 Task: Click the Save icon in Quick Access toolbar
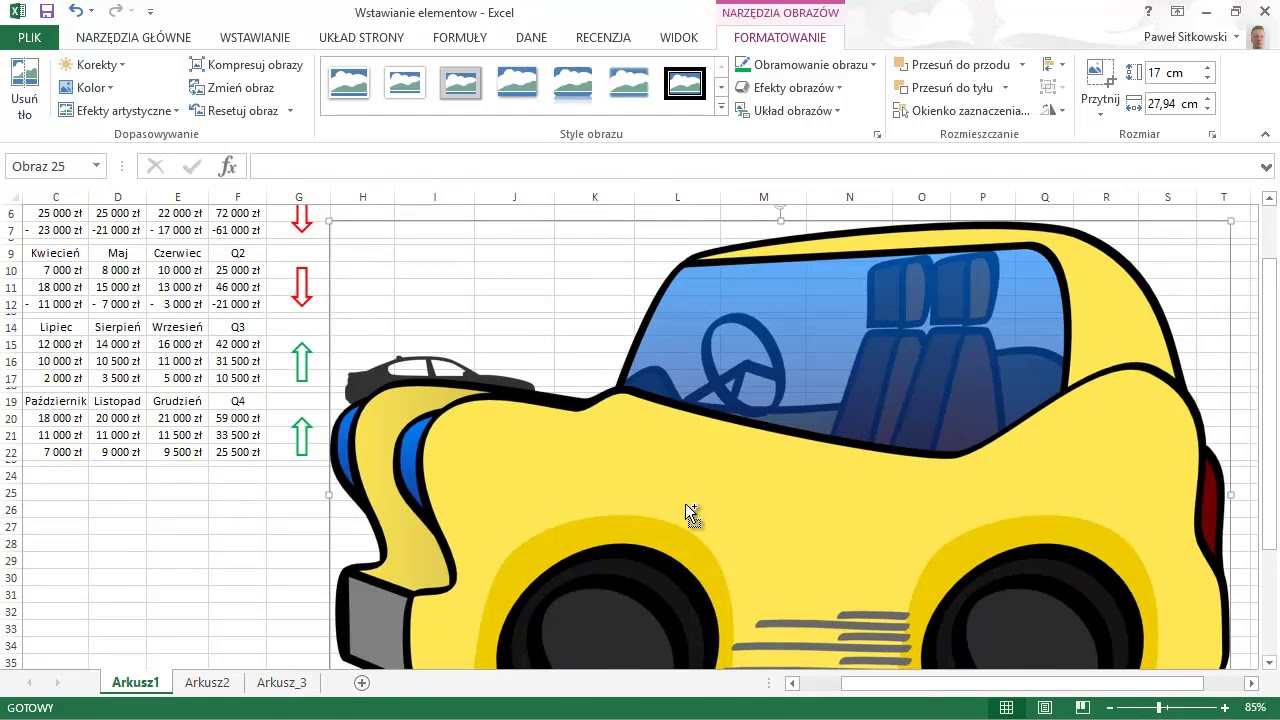[x=46, y=11]
